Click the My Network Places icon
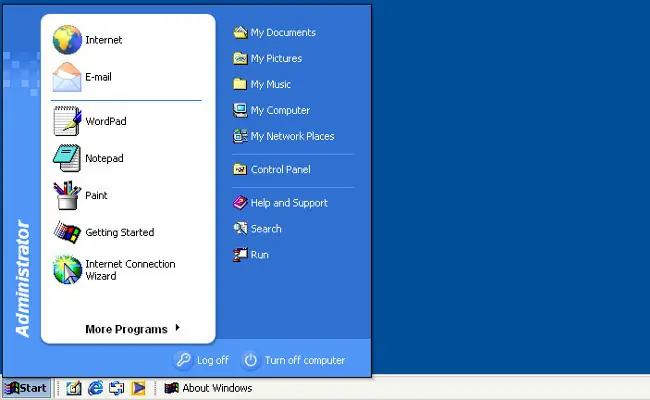This screenshot has height=400, width=650. click(x=240, y=136)
